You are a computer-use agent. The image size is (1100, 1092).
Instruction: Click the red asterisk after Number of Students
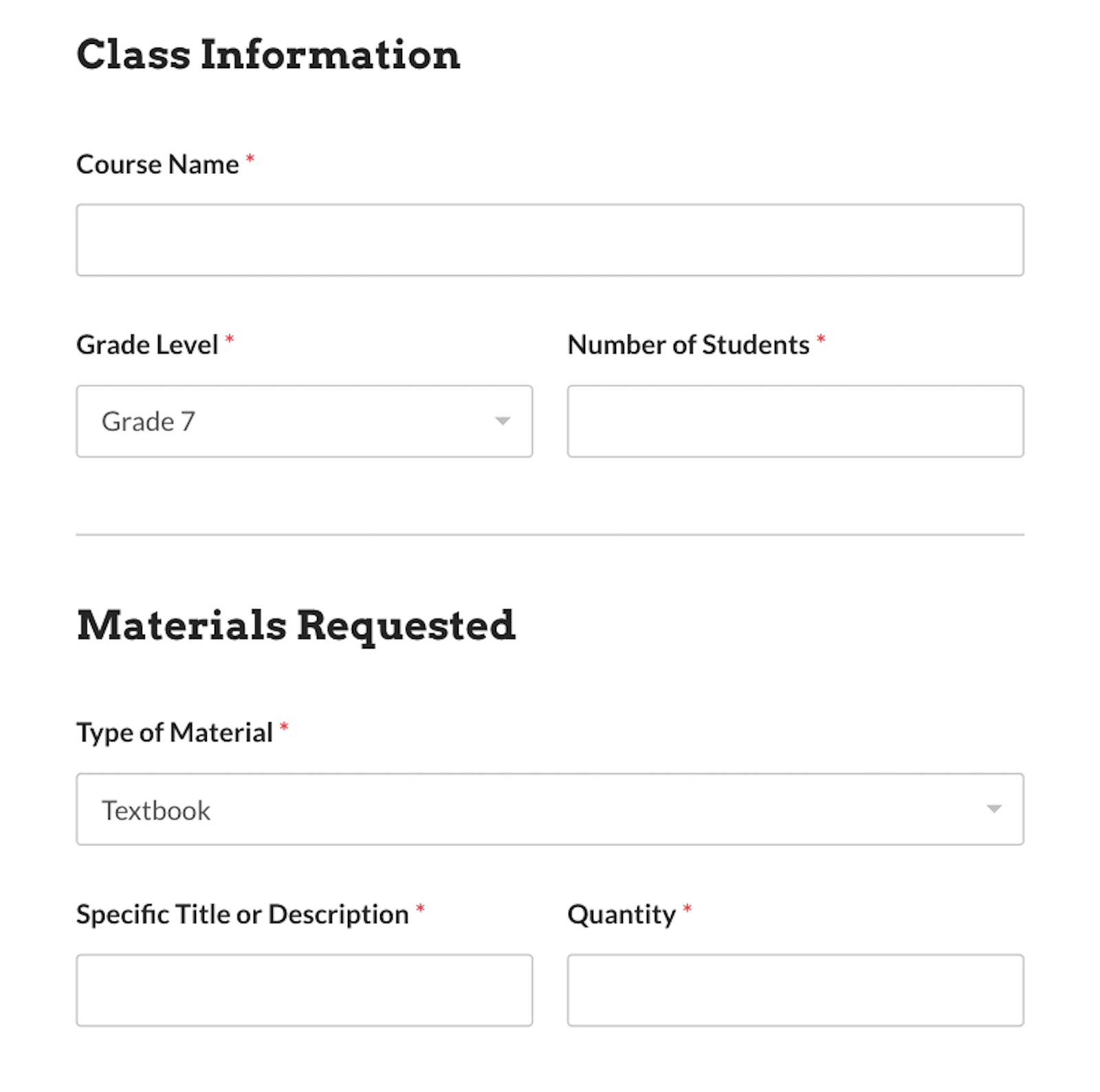coord(820,340)
